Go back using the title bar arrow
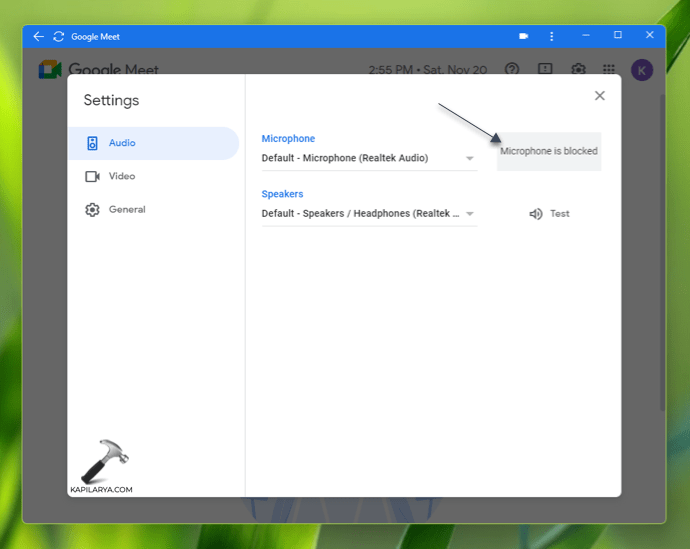Image resolution: width=690 pixels, height=549 pixels. click(39, 37)
